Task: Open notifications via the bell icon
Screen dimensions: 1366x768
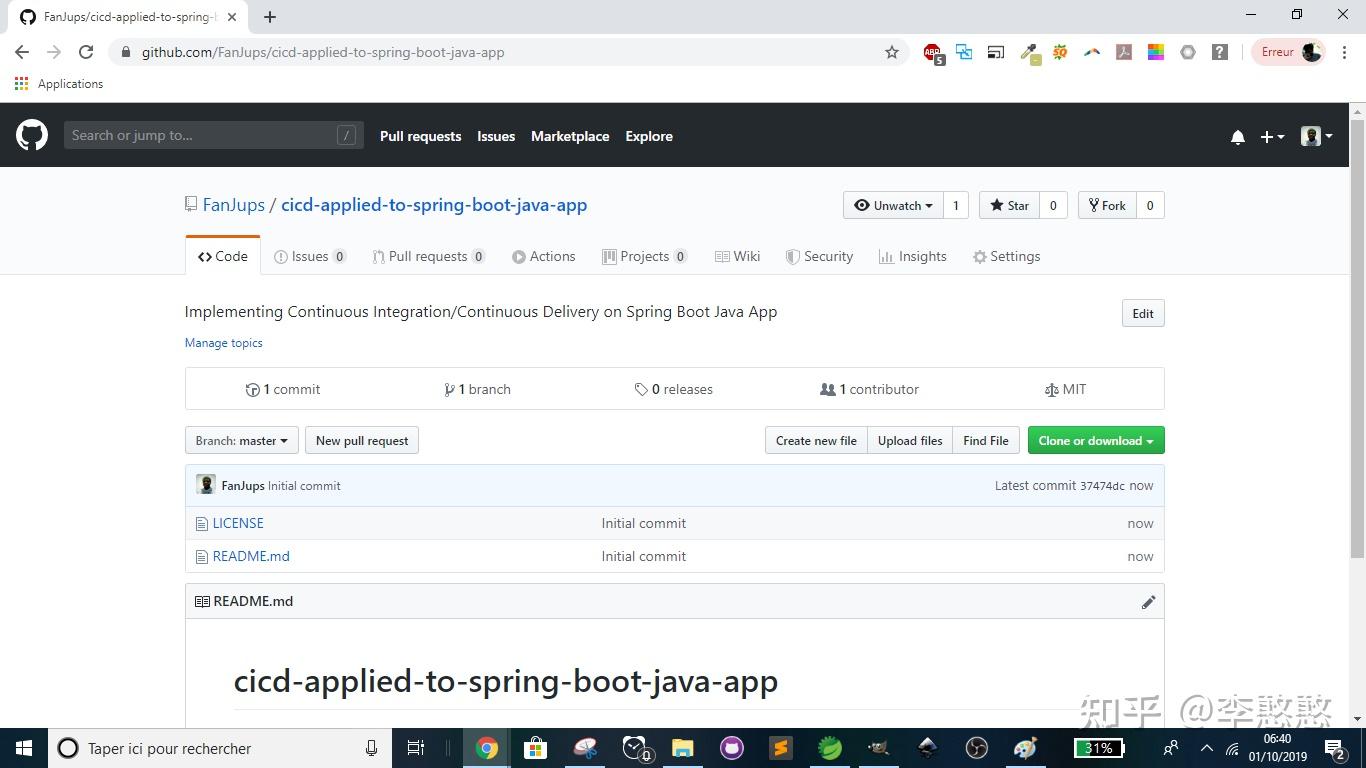Action: tap(1237, 136)
